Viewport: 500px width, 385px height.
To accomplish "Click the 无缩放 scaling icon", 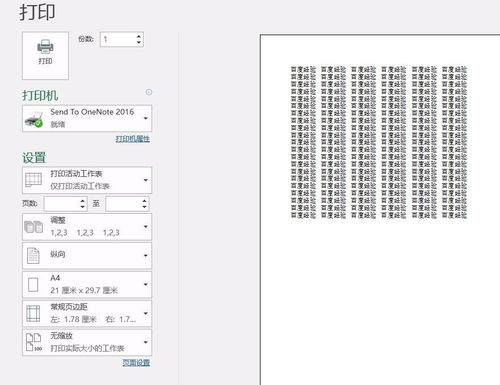I will (33, 342).
